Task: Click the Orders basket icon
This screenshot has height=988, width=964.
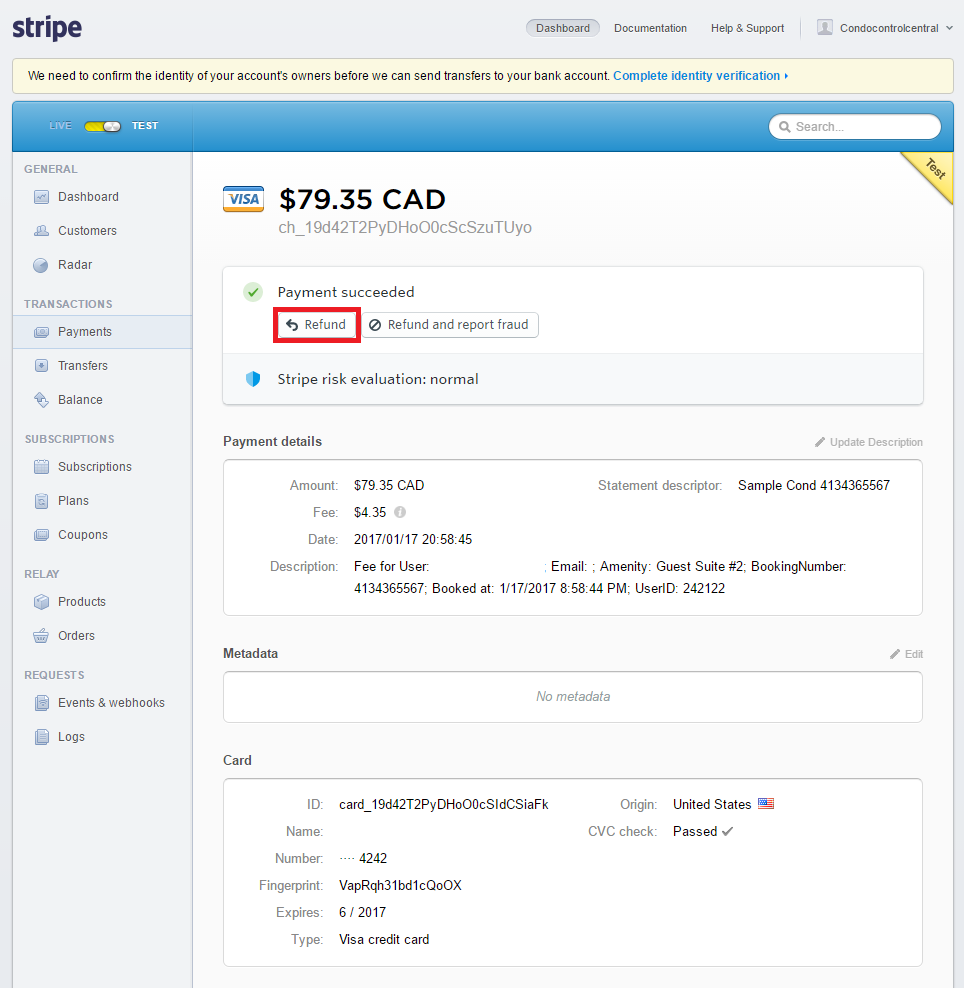Action: pos(41,636)
